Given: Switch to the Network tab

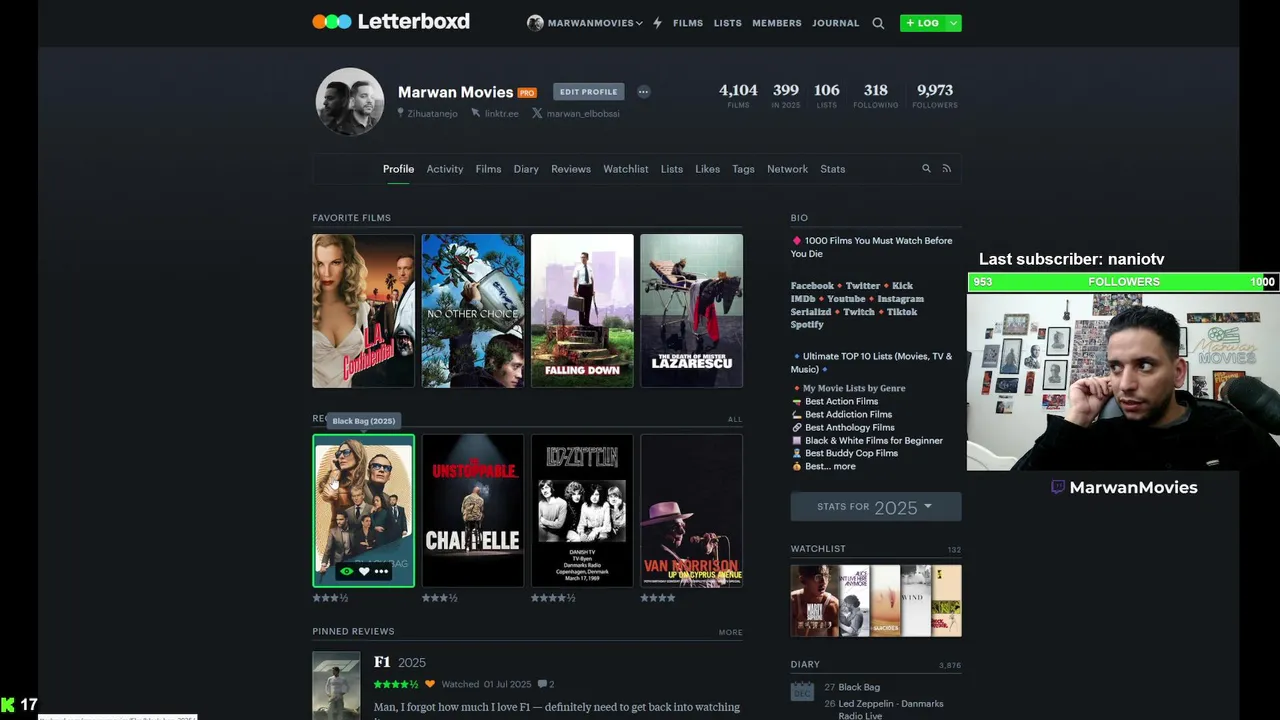Looking at the screenshot, I should [x=787, y=169].
